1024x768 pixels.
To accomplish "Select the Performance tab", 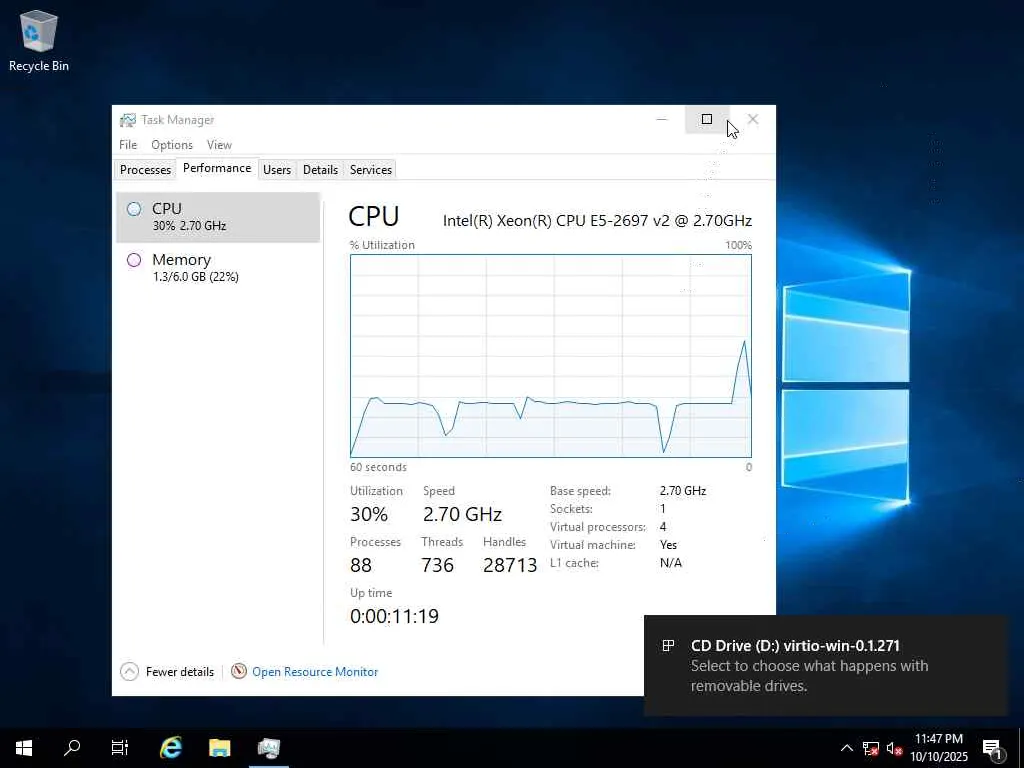I will pos(217,168).
